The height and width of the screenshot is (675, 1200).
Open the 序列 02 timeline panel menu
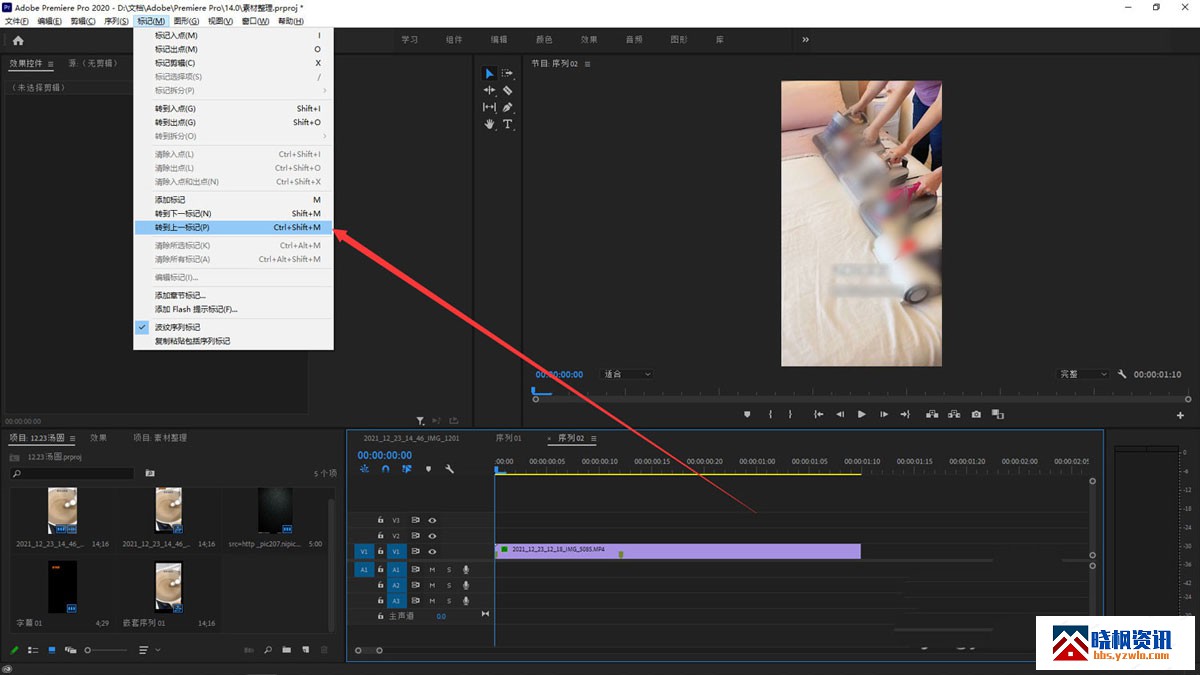[593, 438]
